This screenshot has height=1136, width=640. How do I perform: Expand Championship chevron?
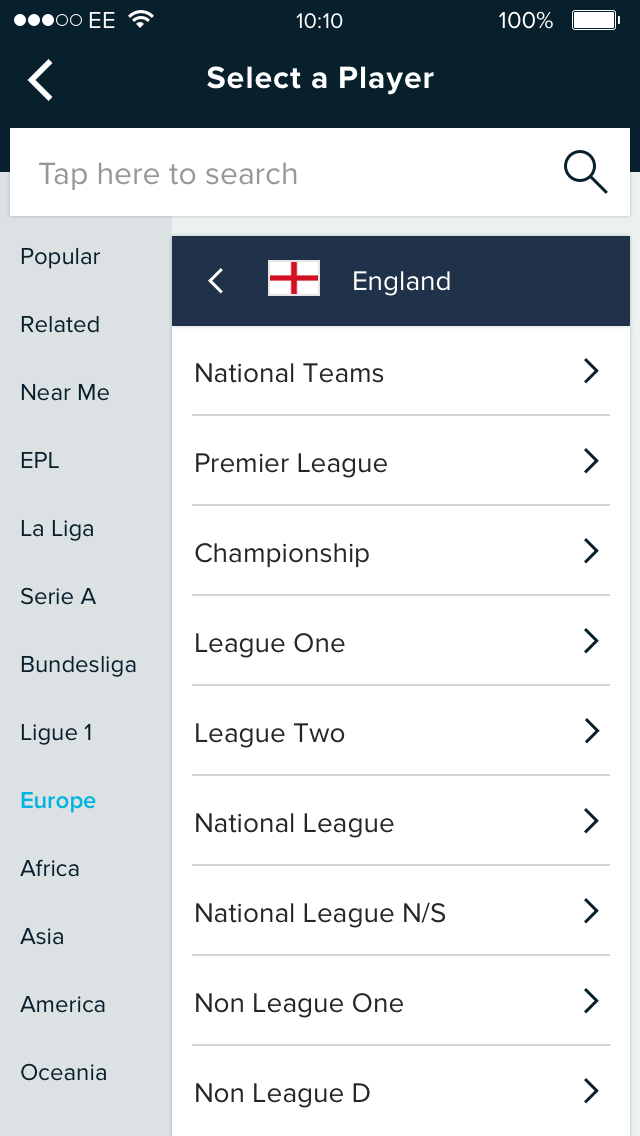coord(590,552)
